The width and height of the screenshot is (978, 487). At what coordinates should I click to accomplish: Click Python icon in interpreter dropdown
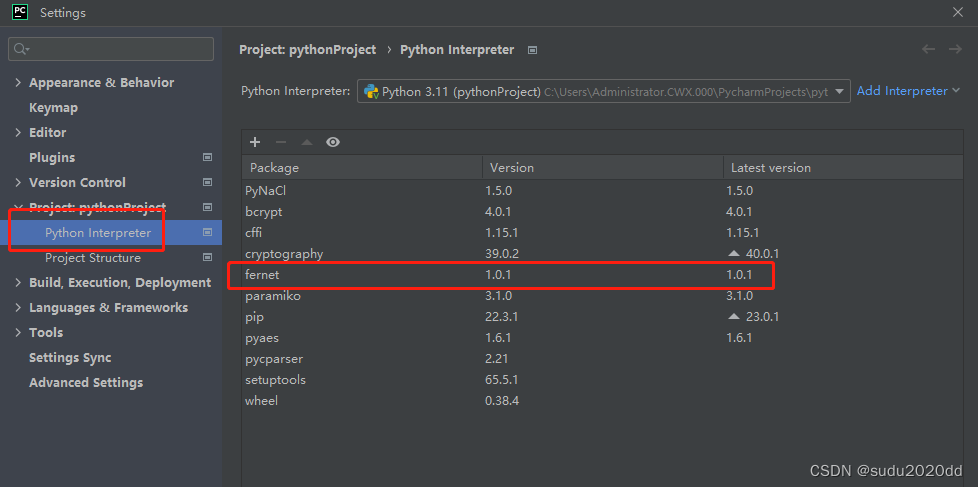tap(372, 91)
